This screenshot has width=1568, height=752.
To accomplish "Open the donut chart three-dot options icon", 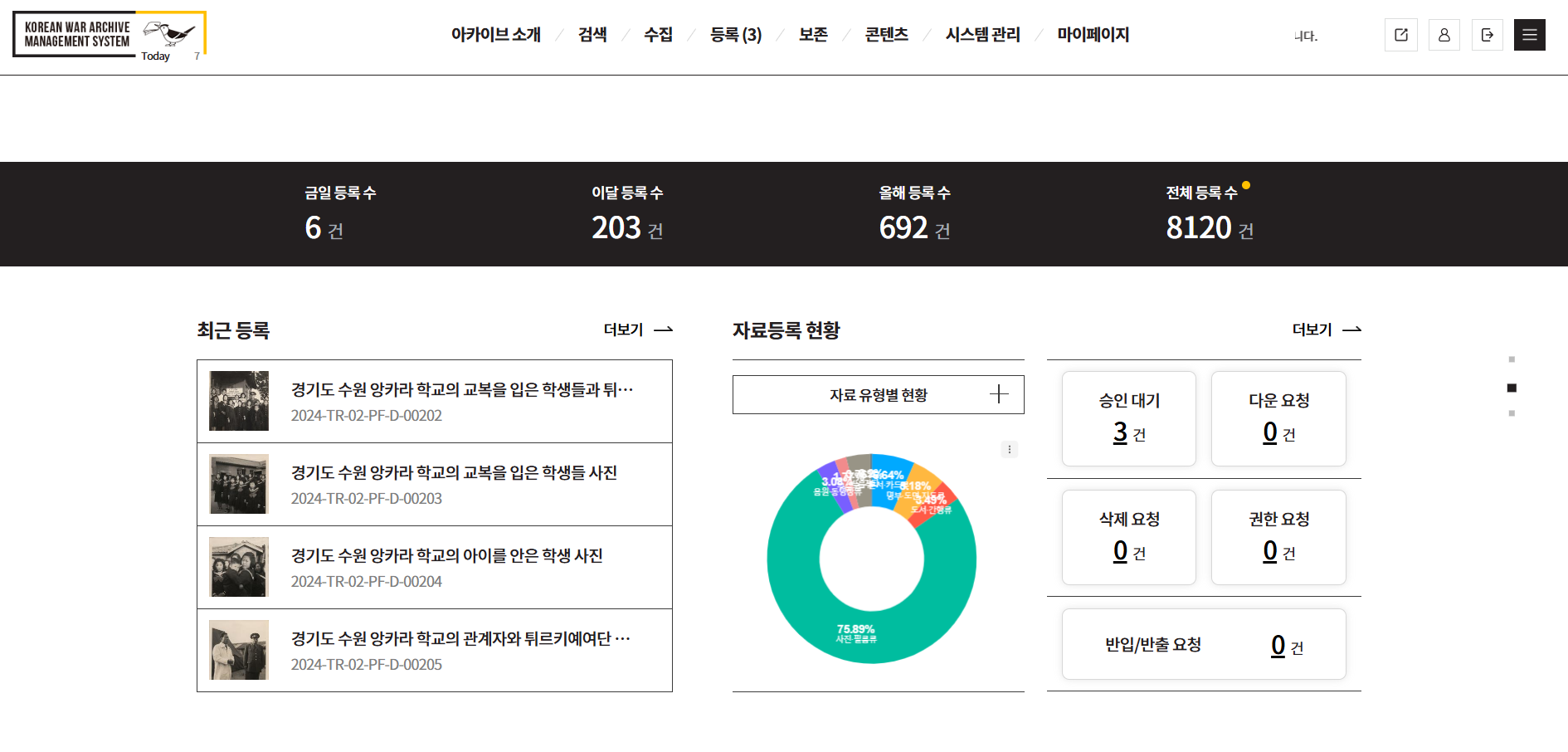I will (1010, 449).
